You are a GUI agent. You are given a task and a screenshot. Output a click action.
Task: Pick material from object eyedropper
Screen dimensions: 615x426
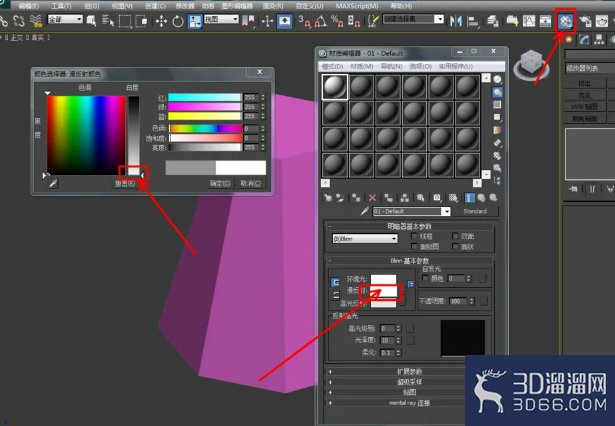[364, 211]
